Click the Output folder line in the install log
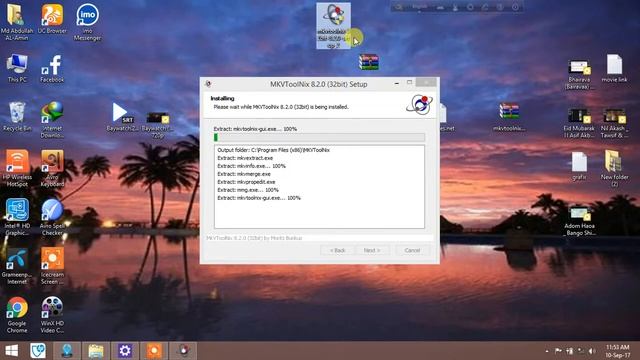640x360 pixels. [x=273, y=150]
